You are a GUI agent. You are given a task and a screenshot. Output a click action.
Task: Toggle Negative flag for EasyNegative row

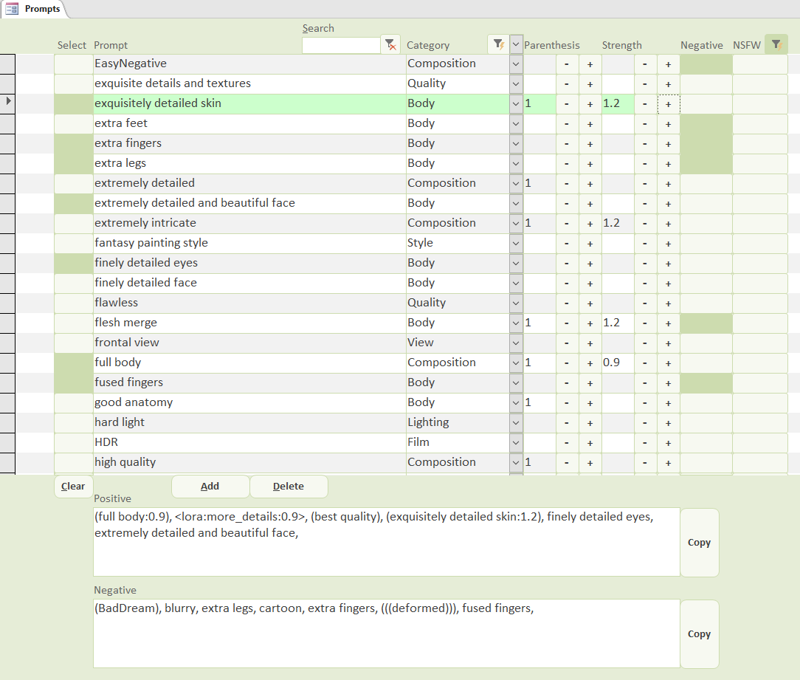[706, 64]
